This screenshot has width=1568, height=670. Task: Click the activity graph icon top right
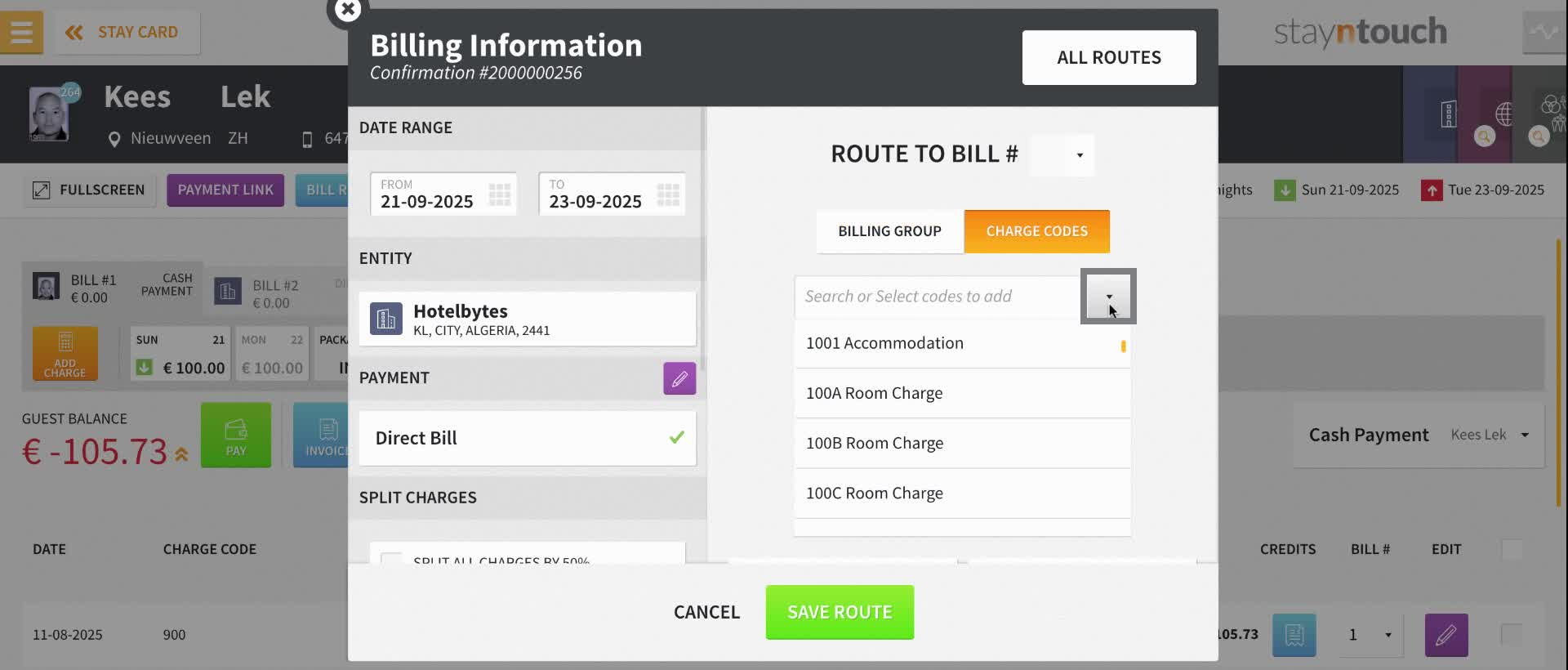[x=1543, y=33]
